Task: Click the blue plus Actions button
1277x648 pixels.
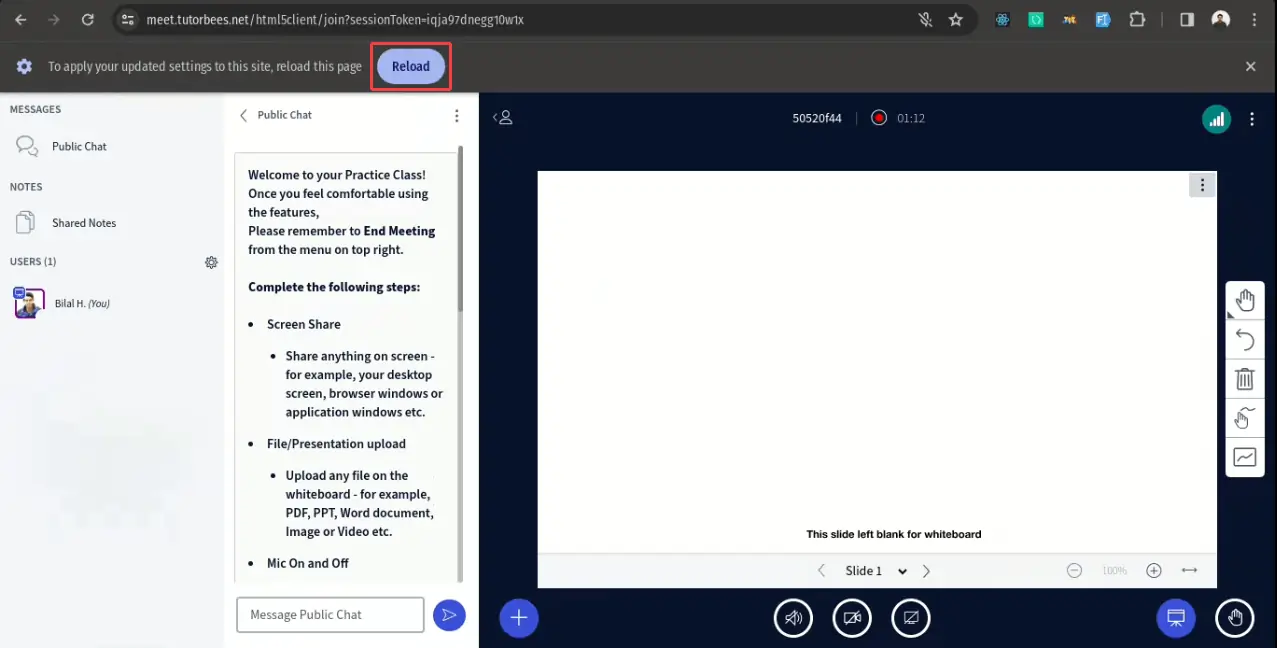Action: click(518, 618)
